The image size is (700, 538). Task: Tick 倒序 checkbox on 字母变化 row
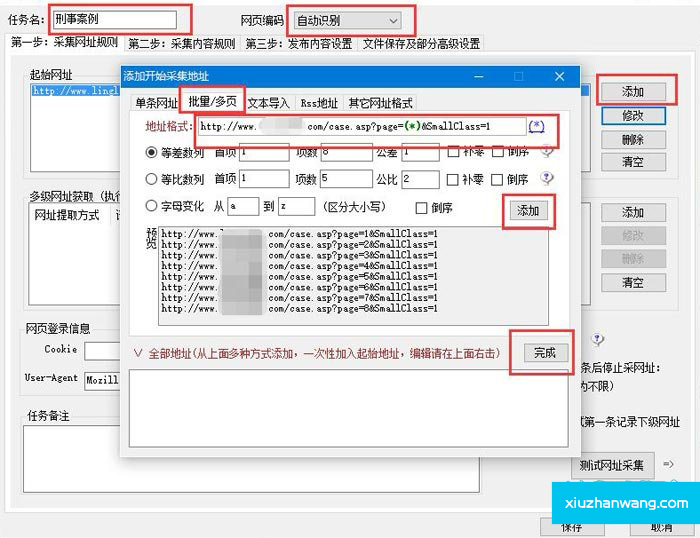pyautogui.click(x=421, y=208)
